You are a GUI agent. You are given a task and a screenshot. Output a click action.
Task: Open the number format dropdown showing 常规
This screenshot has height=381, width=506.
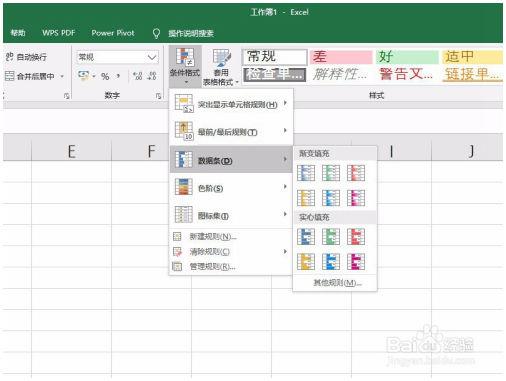(117, 57)
